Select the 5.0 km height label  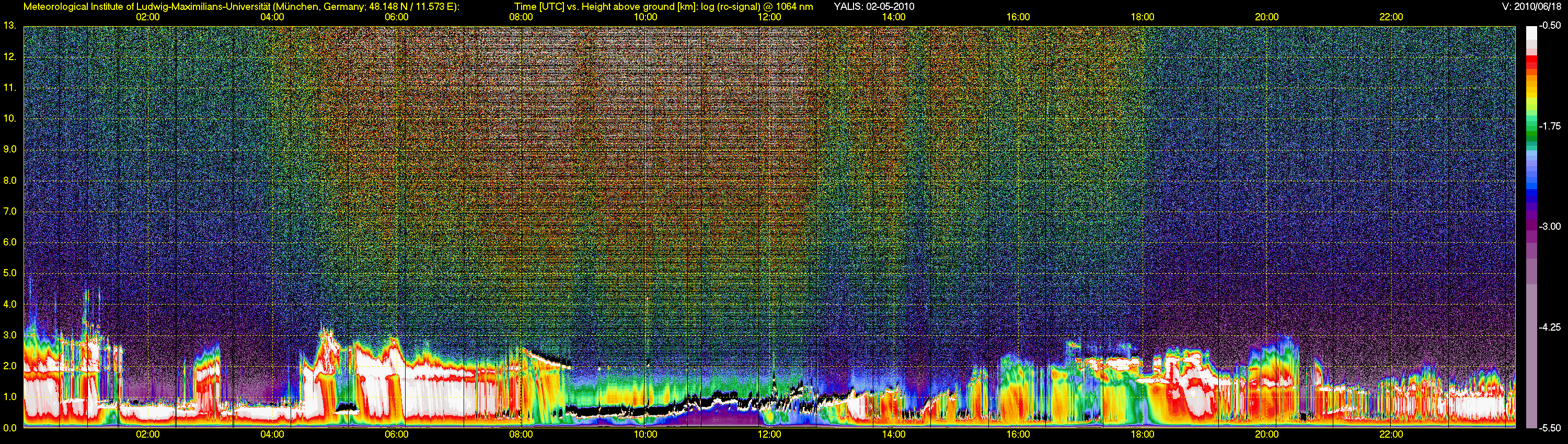click(x=10, y=274)
